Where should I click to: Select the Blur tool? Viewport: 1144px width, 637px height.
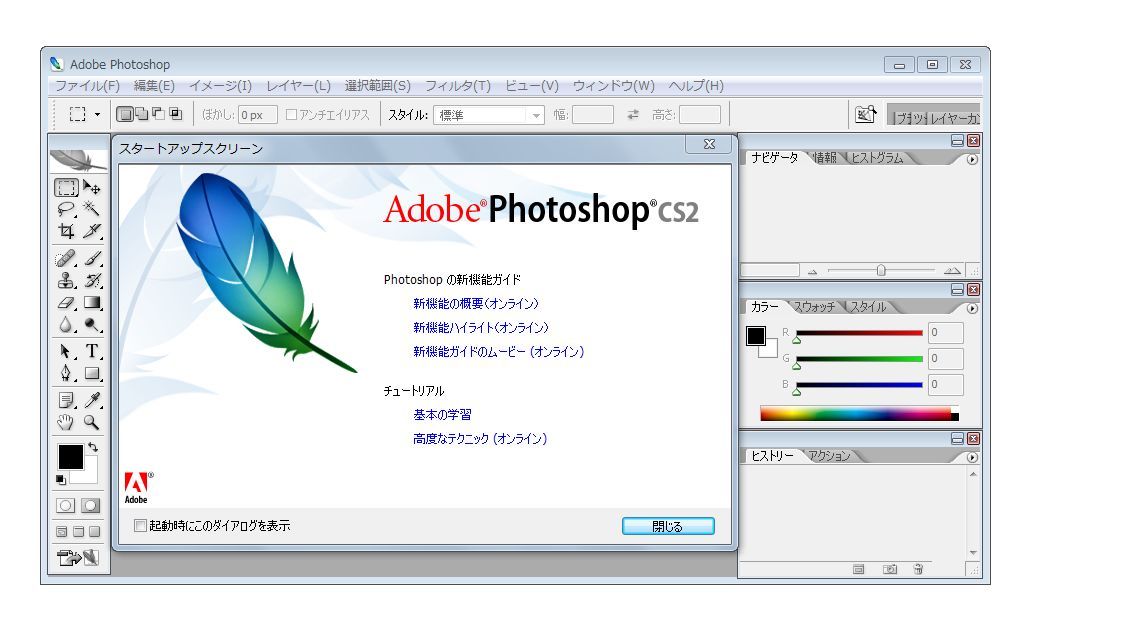click(66, 324)
